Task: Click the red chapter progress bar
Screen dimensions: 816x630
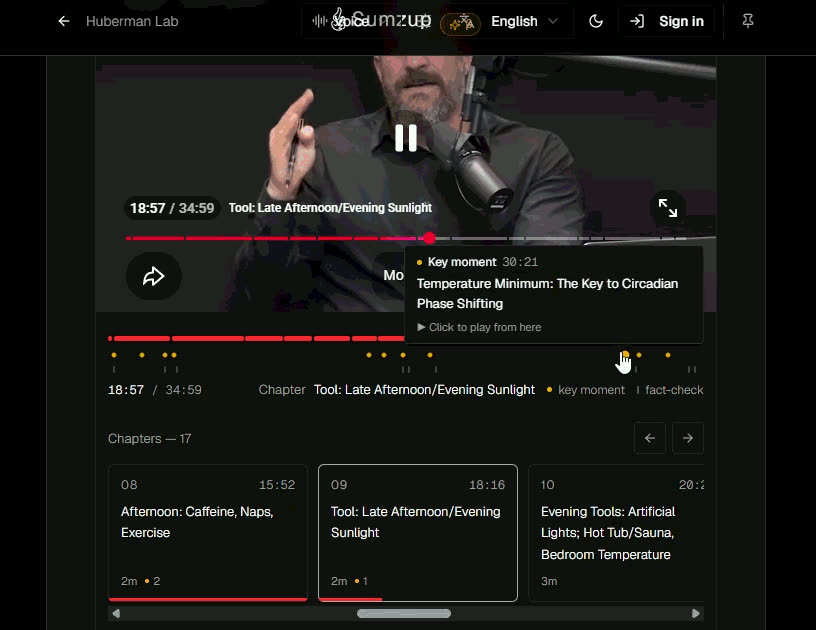Action: pos(256,339)
